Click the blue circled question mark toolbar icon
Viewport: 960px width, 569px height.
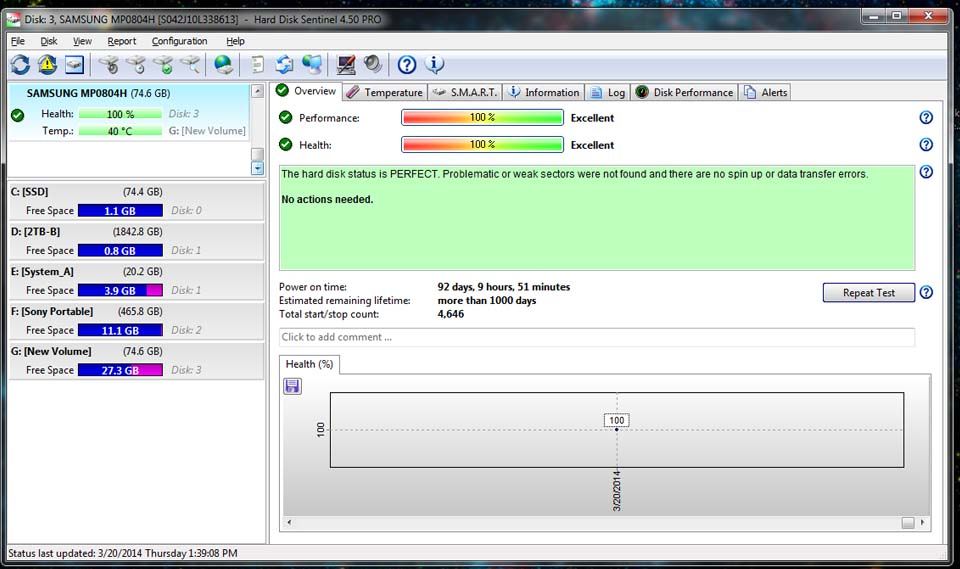[407, 65]
